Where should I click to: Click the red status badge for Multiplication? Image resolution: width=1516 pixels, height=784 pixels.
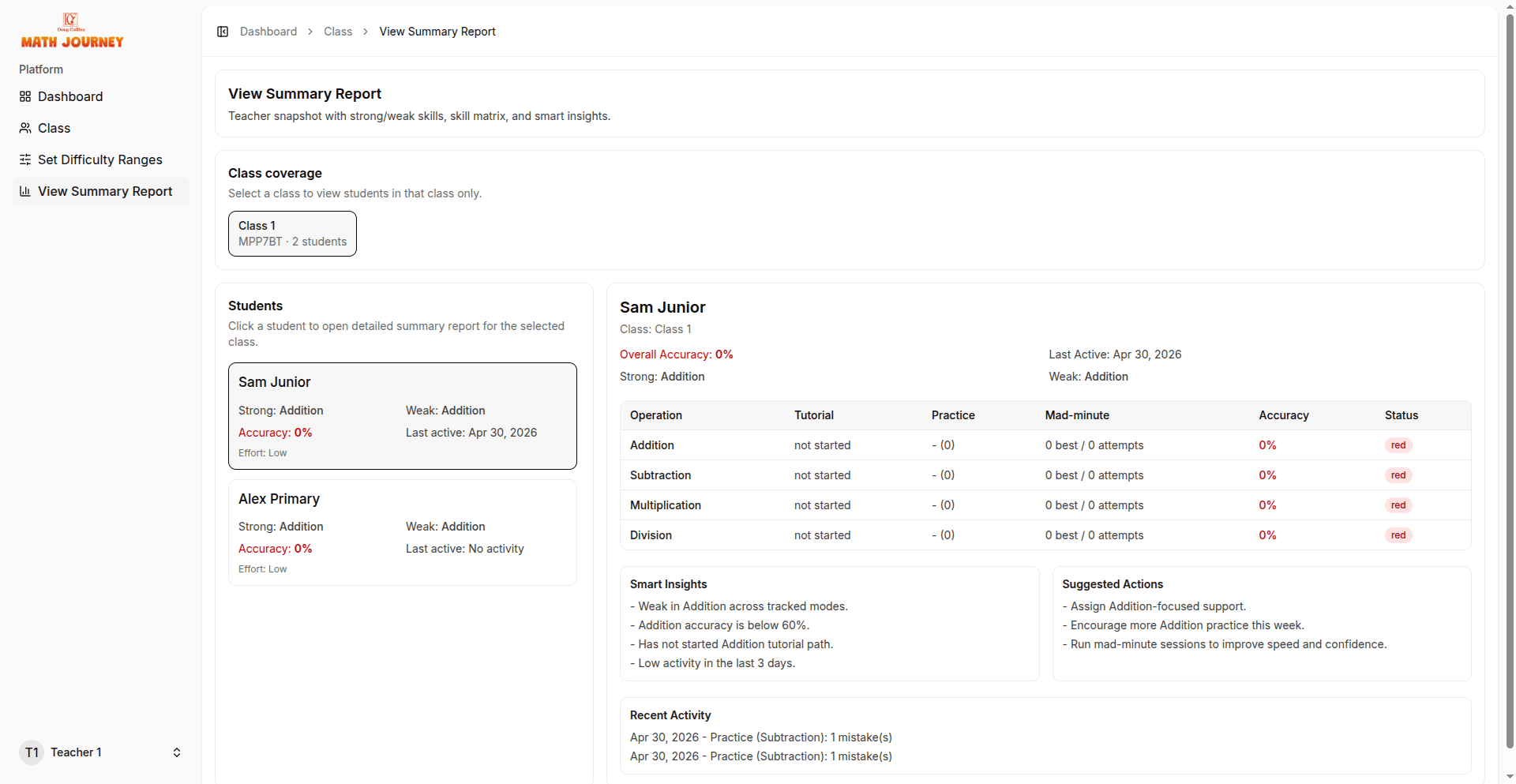[1398, 505]
